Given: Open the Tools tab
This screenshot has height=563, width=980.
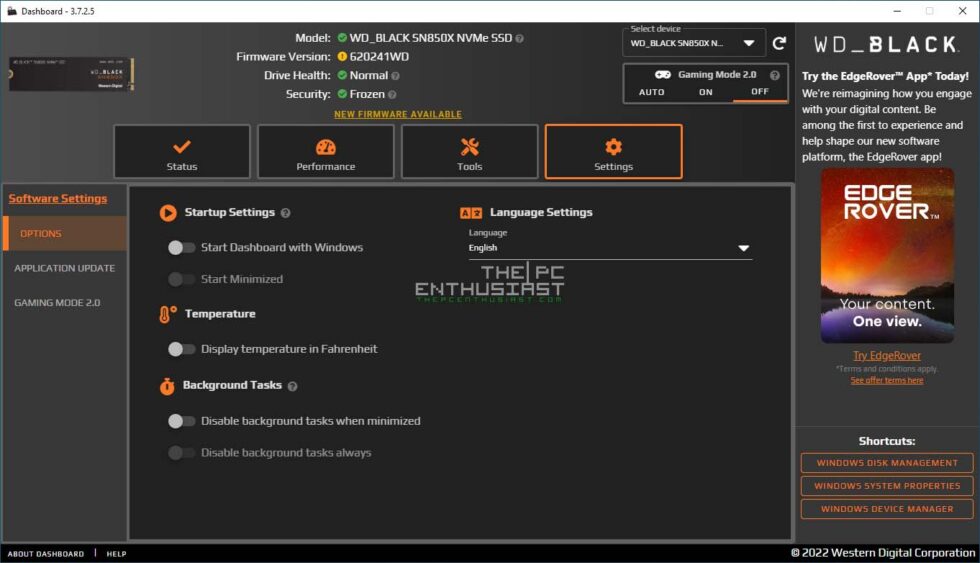Looking at the screenshot, I should point(470,152).
